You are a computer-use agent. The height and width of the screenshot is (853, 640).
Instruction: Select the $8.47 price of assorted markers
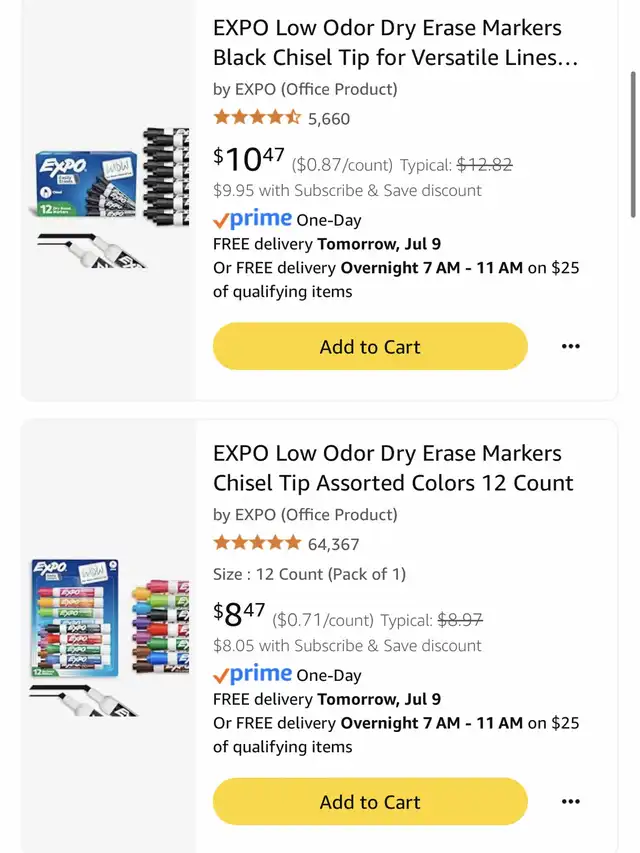click(x=239, y=615)
